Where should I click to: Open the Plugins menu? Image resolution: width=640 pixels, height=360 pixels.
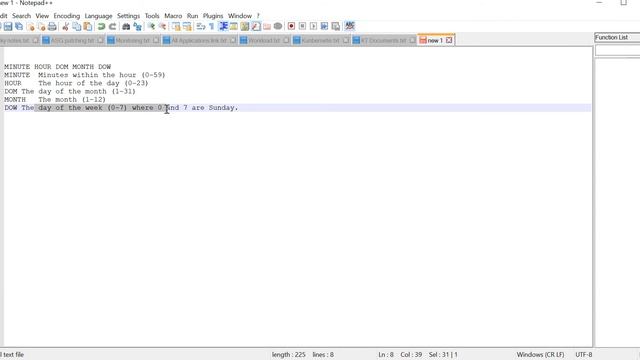click(213, 16)
